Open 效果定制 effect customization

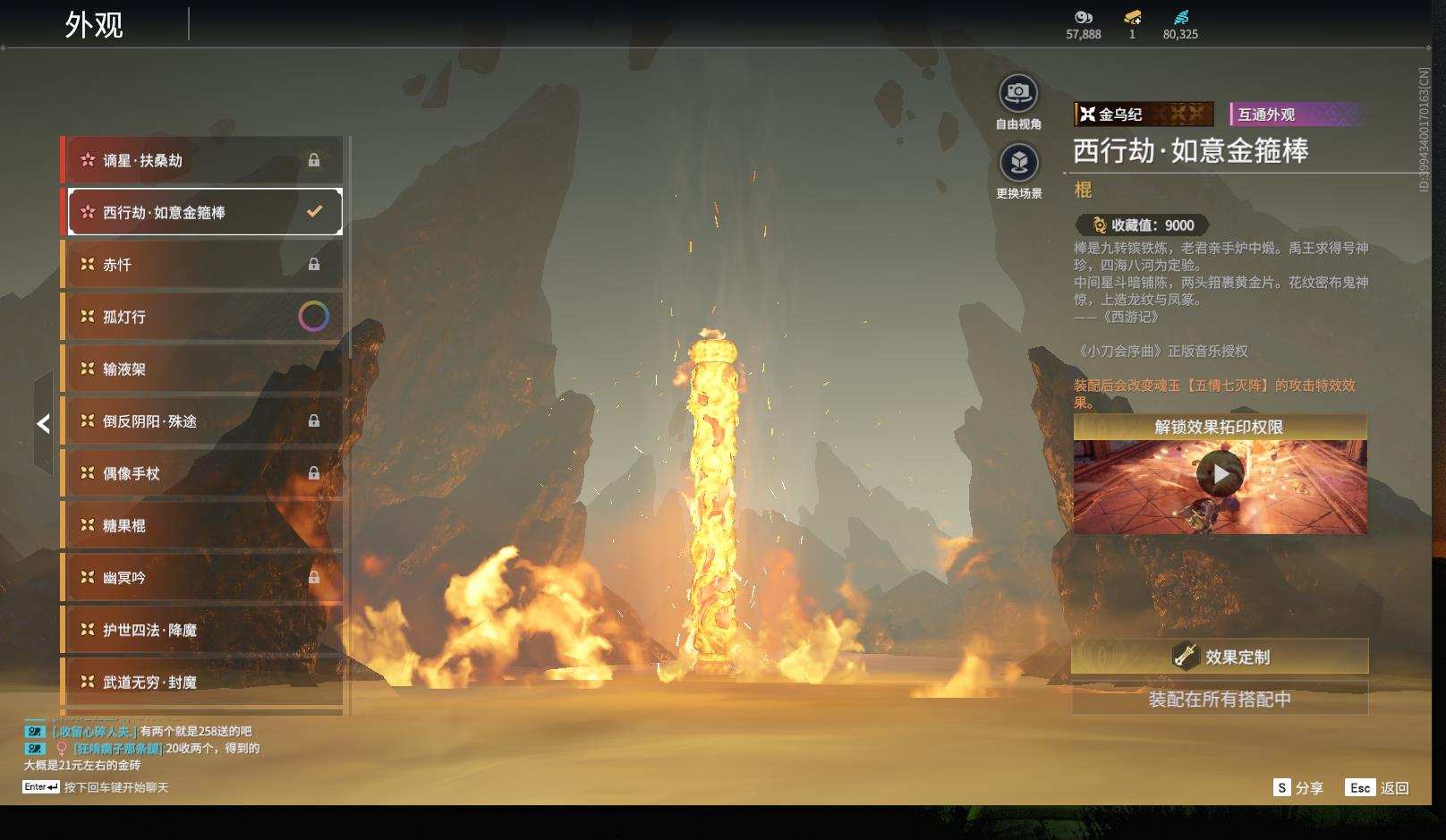point(1221,657)
